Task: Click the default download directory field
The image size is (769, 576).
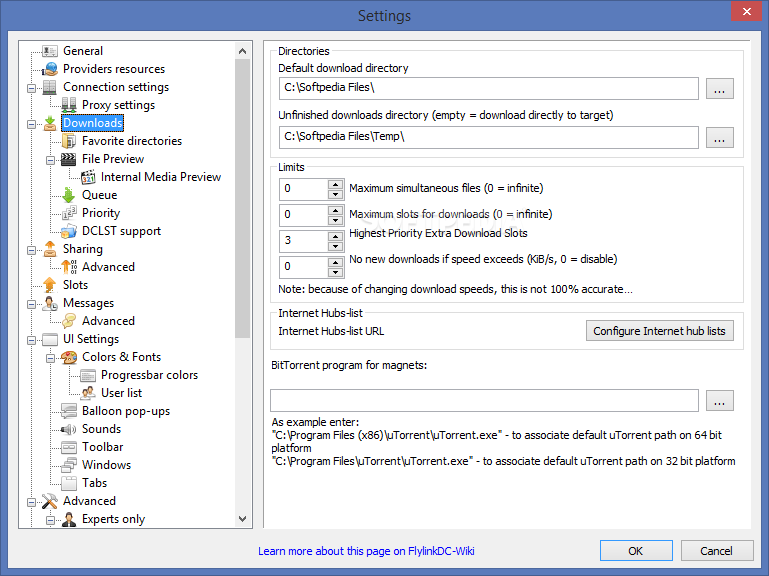Action: point(488,88)
